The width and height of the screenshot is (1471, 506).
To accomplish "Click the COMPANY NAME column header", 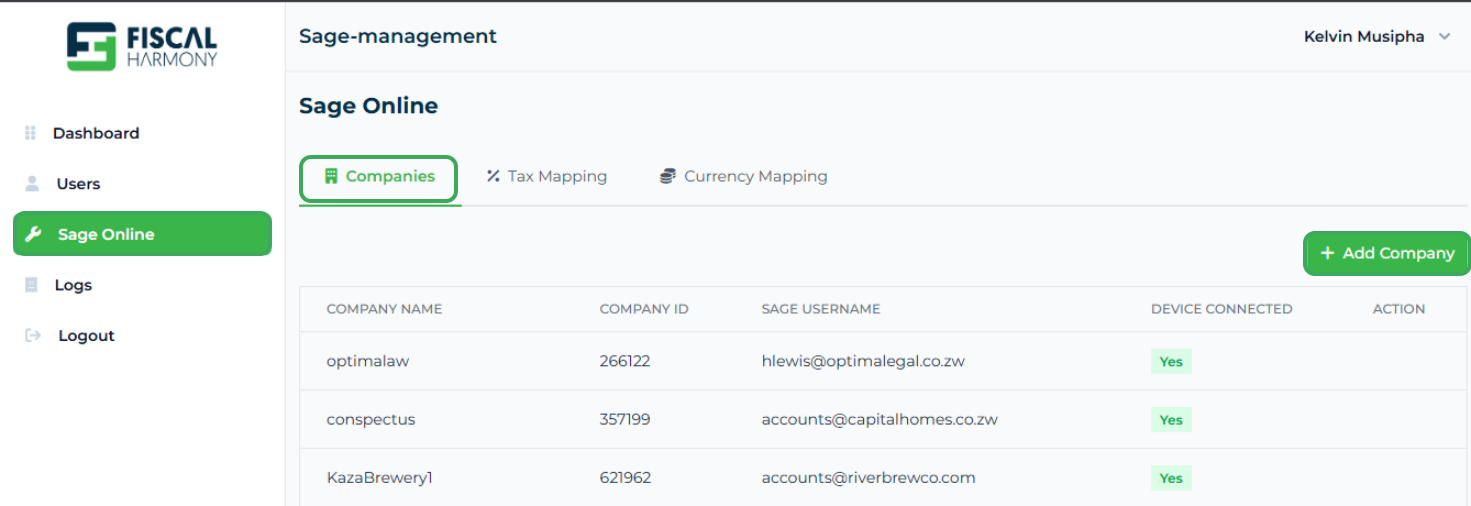I will (x=384, y=309).
